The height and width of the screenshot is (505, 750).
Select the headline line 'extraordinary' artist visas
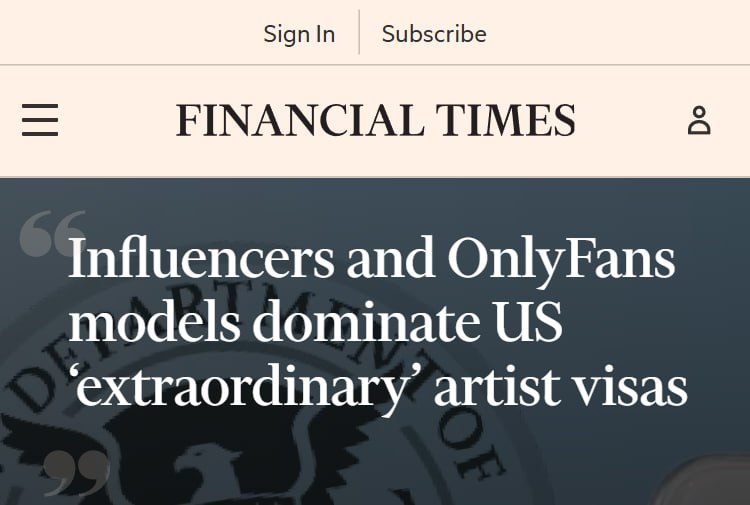(378, 388)
